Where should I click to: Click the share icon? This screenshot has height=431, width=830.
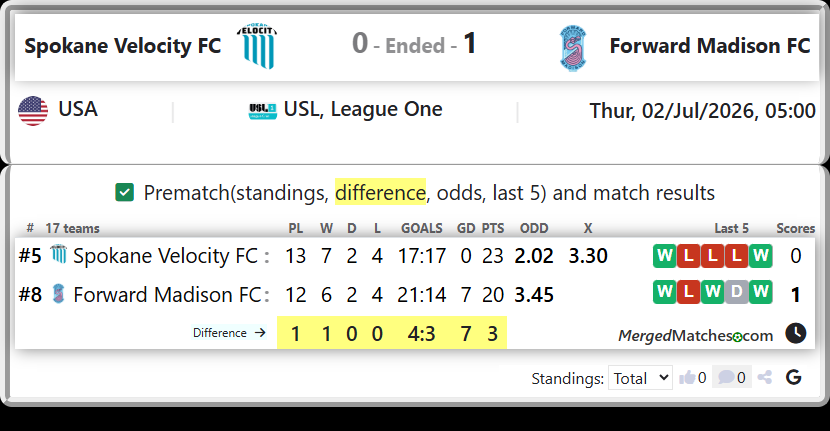pyautogui.click(x=764, y=378)
